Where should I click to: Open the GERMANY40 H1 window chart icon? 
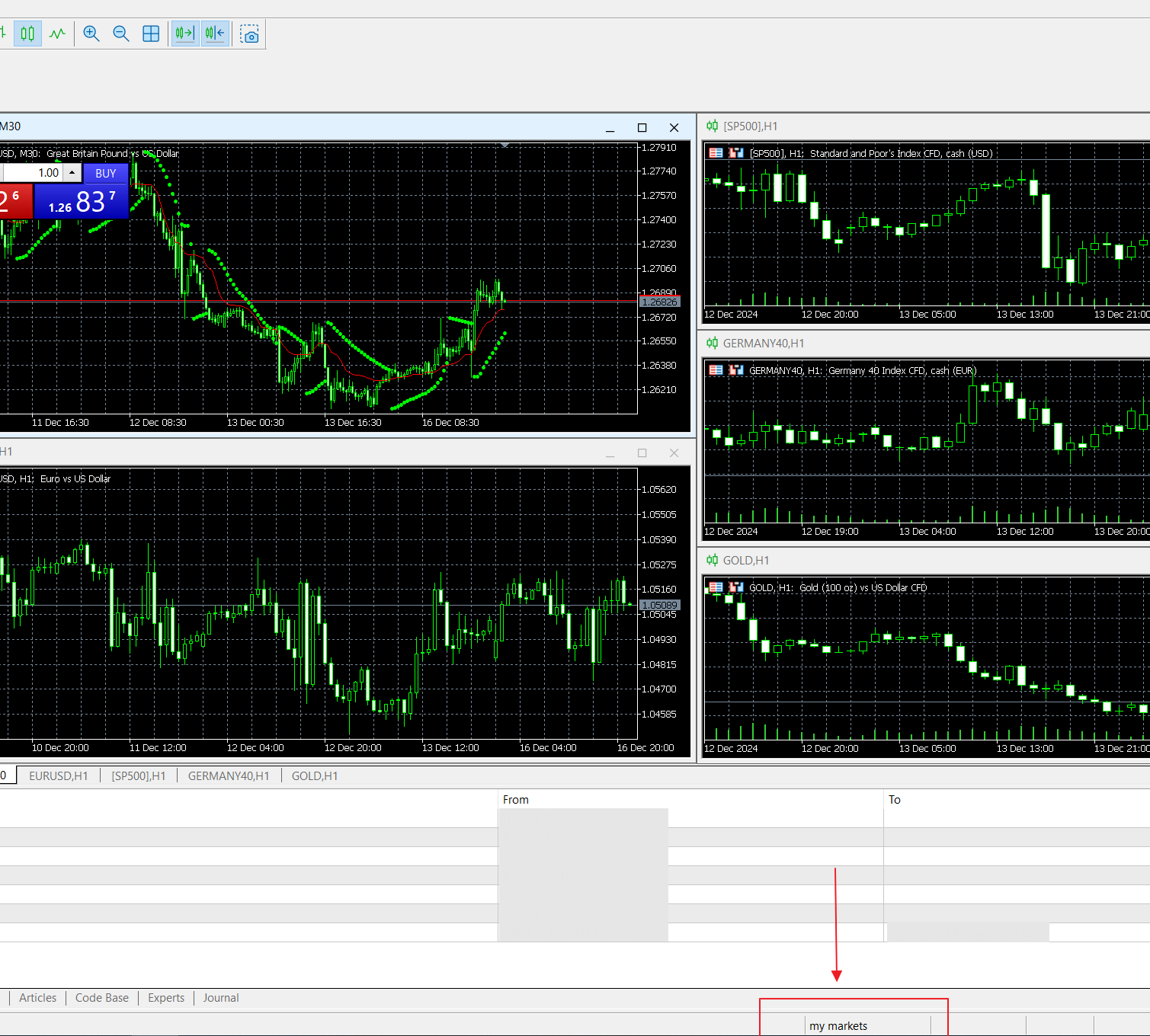coord(712,343)
